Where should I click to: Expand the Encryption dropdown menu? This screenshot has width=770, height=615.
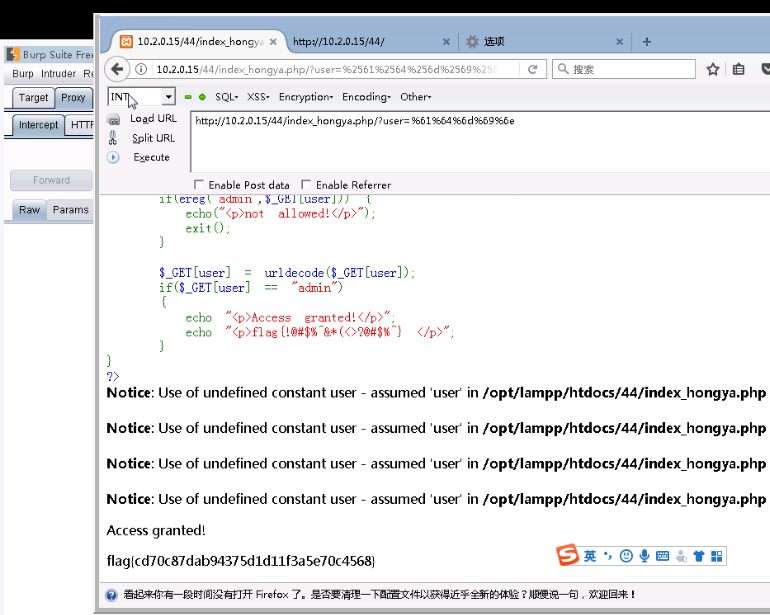pyautogui.click(x=306, y=97)
